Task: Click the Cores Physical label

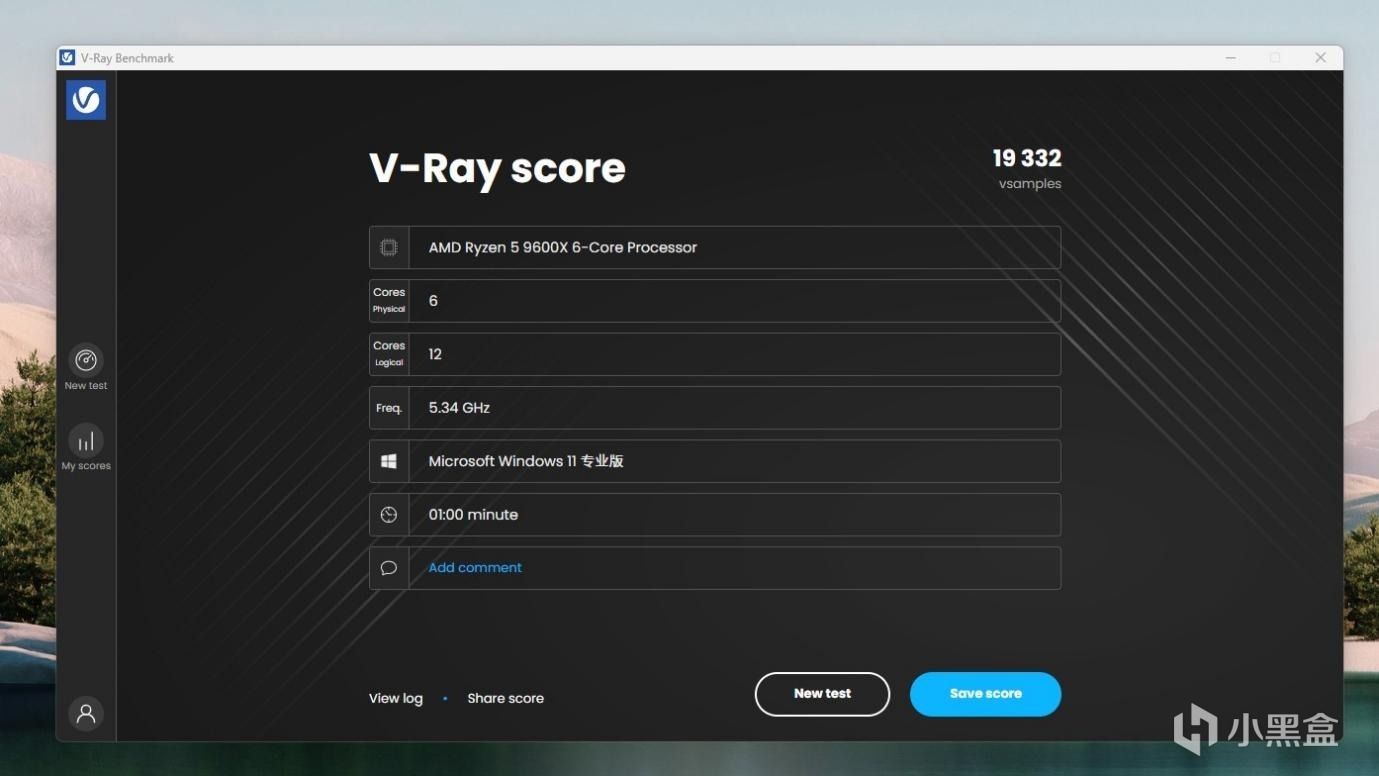Action: [389, 300]
